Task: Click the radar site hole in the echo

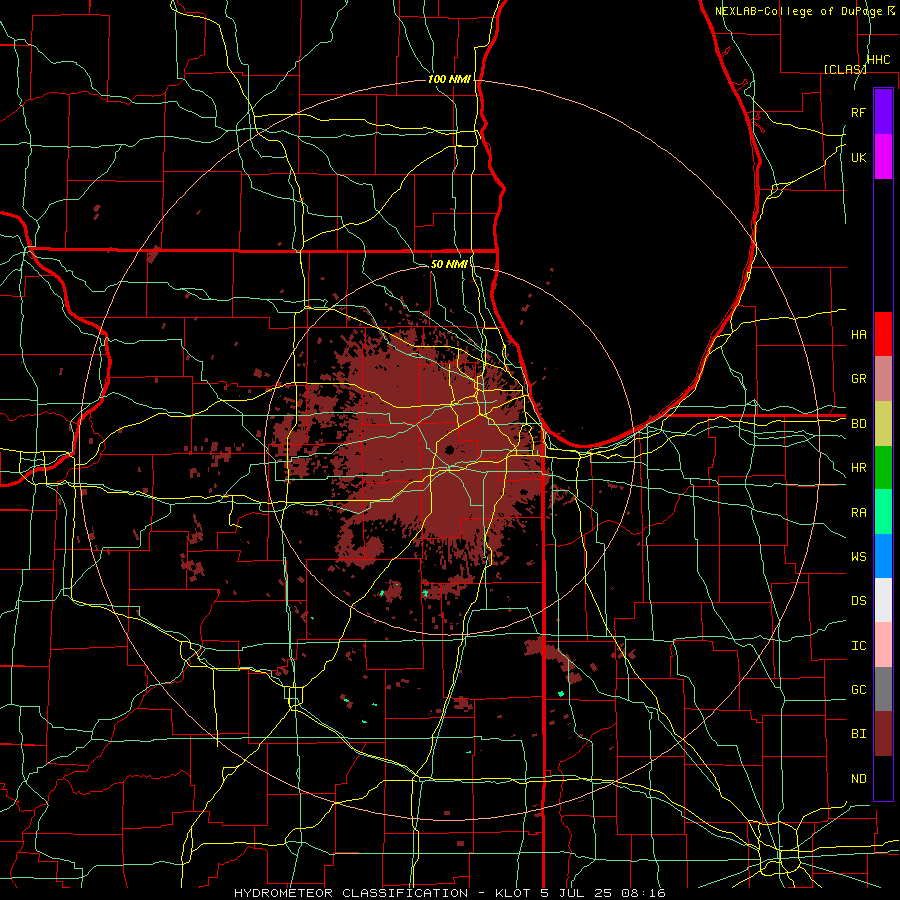Action: tap(449, 449)
